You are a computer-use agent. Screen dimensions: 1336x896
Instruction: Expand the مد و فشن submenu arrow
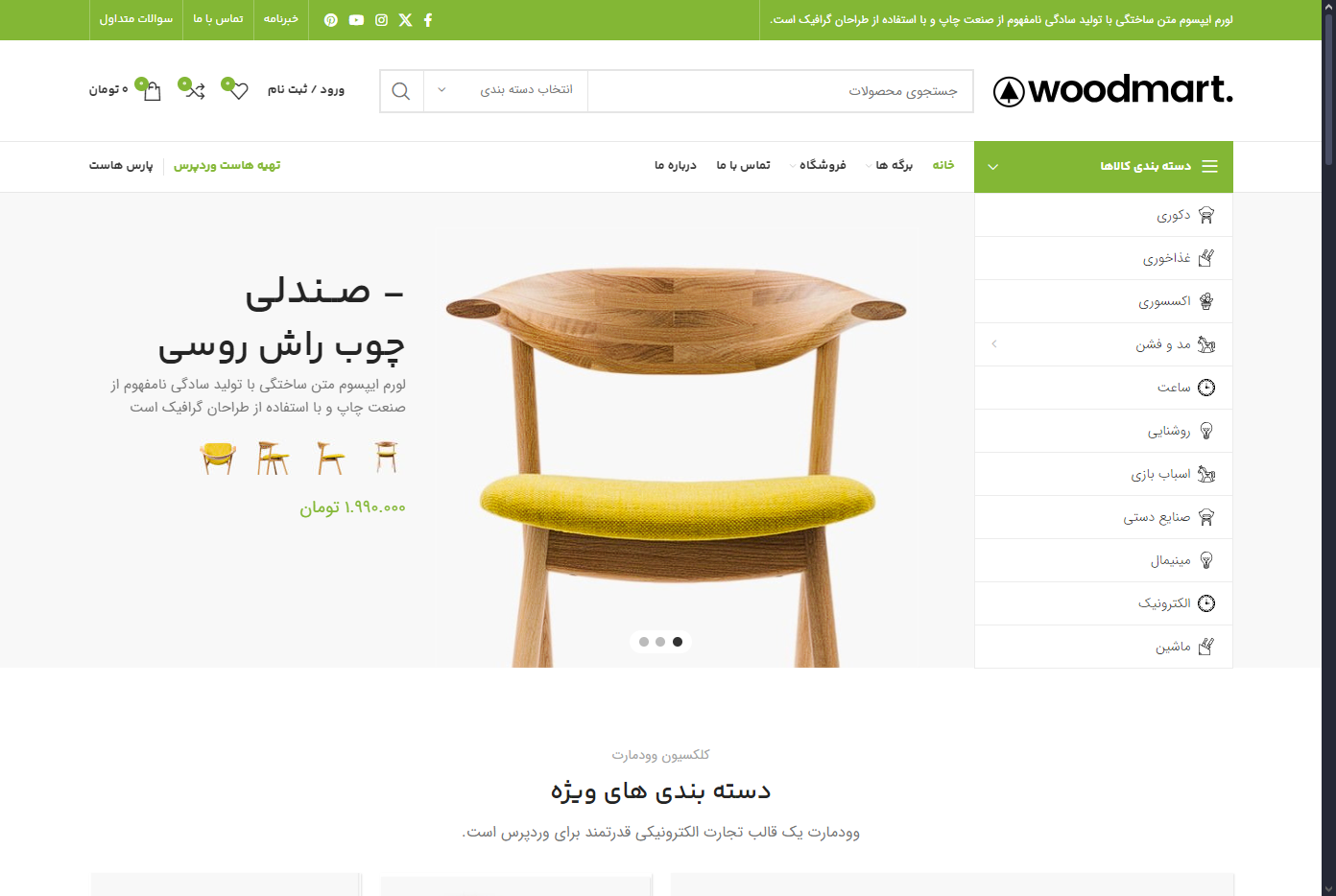[994, 343]
